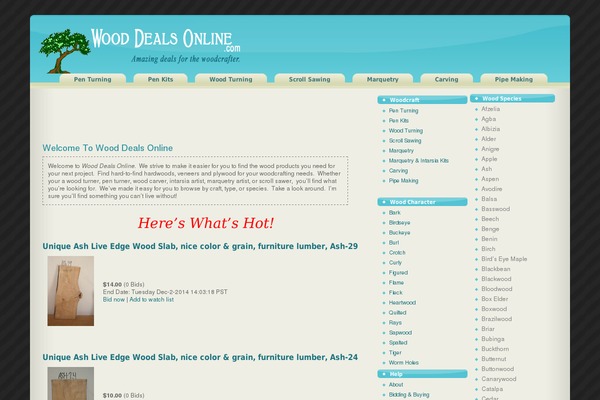Viewport: 600px width, 400px height.
Task: Browse the Afzelia wood species
Action: click(x=491, y=109)
